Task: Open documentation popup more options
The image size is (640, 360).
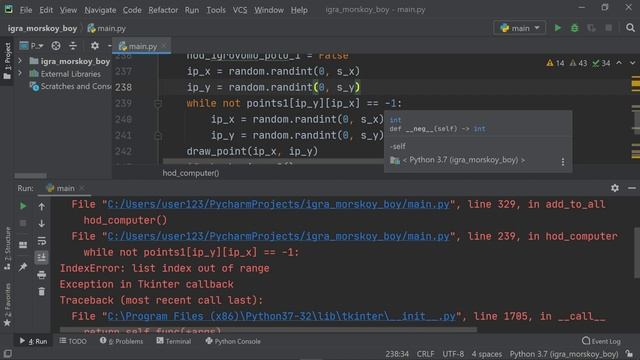Action: coord(563,162)
